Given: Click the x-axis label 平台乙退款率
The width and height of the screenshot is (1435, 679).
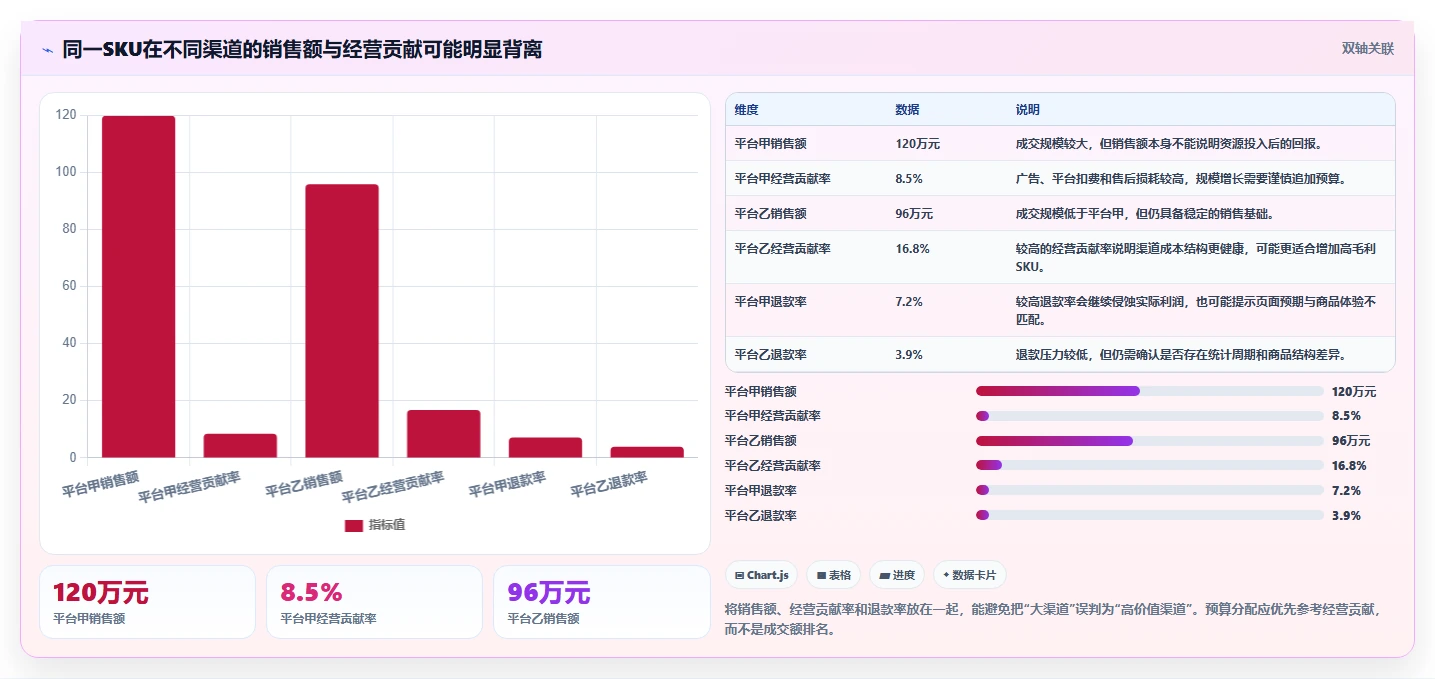Looking at the screenshot, I should coord(609,486).
